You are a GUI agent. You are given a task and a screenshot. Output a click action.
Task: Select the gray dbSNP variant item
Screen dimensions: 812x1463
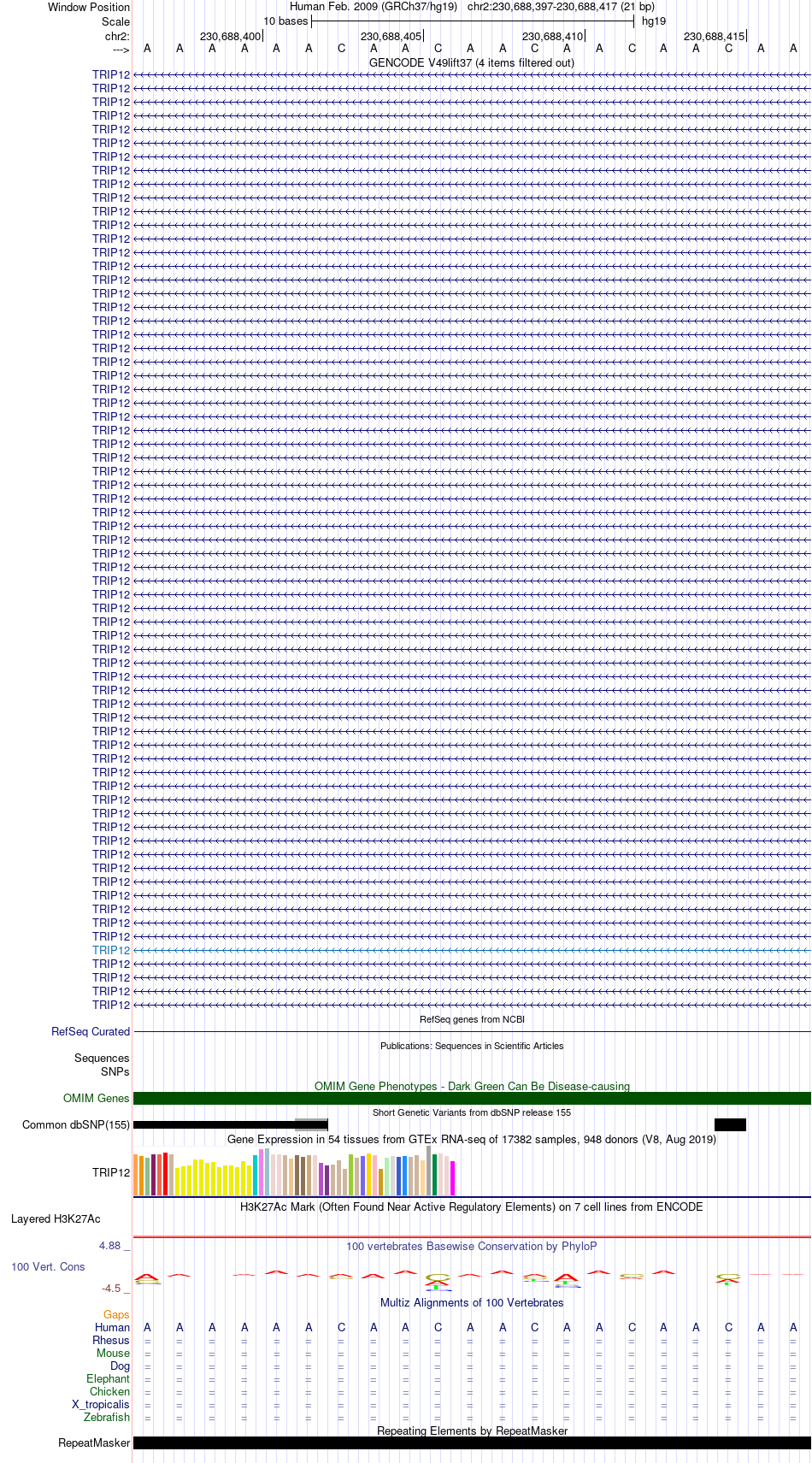click(311, 1124)
